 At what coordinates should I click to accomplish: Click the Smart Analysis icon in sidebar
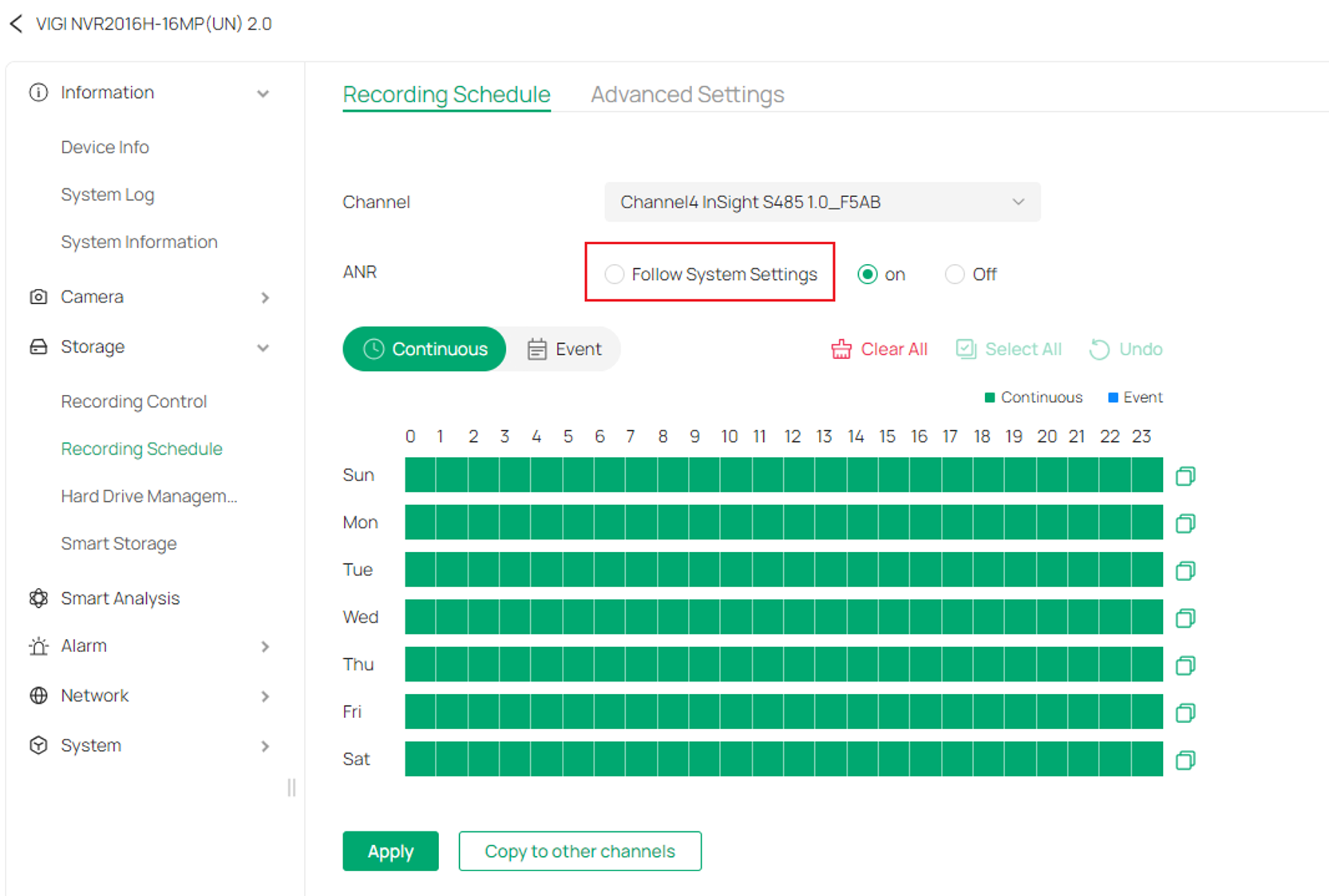38,598
